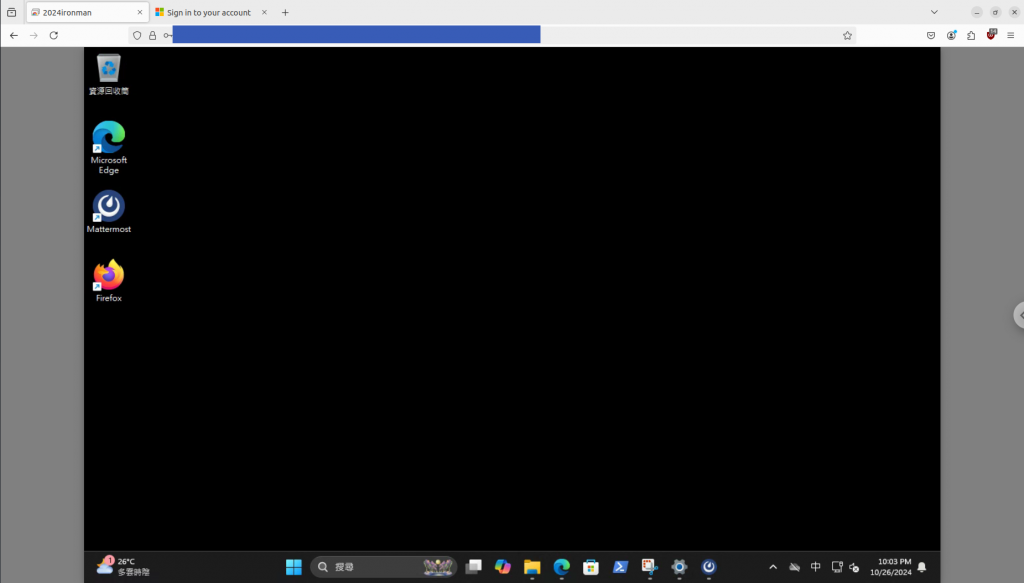Click the tracking protection shield icon
This screenshot has width=1024, height=583.
click(137, 36)
